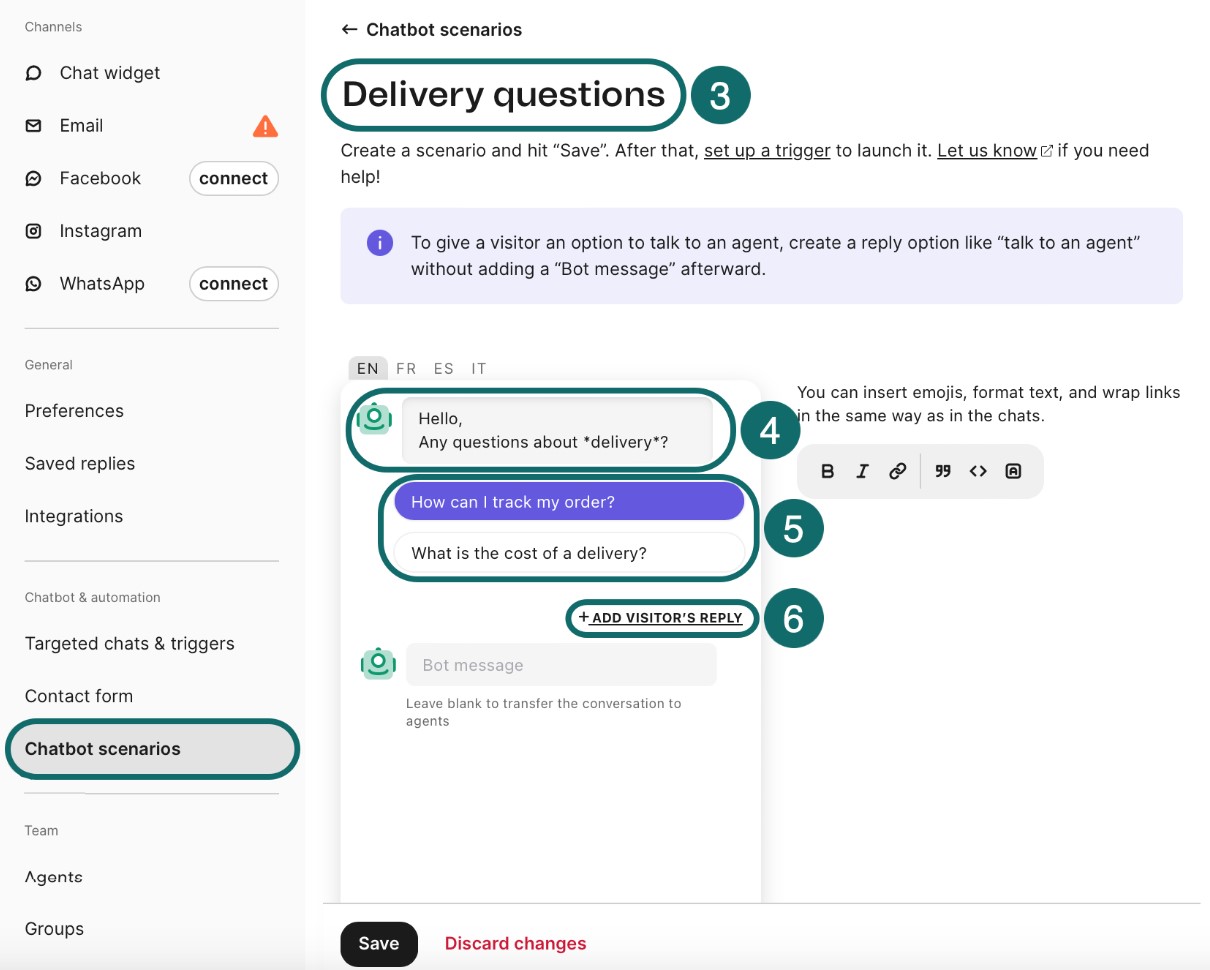Insert a blockquote with the quote icon
The width and height of the screenshot is (1210, 970).
pyautogui.click(x=942, y=471)
